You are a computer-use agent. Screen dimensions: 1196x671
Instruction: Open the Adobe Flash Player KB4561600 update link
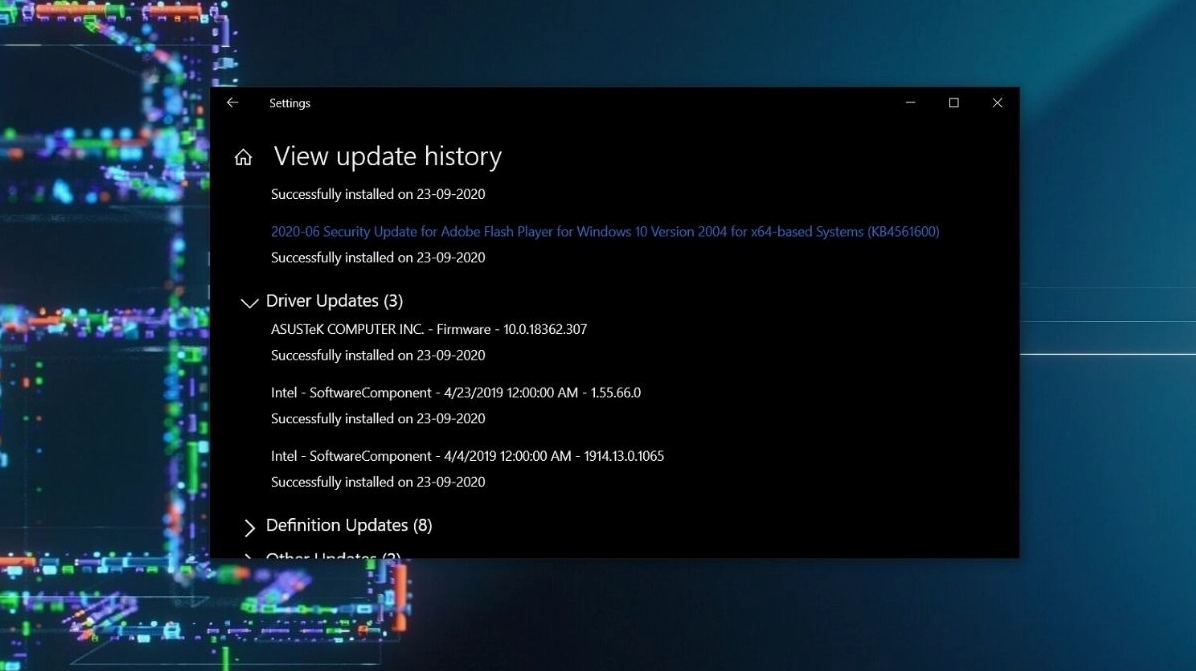pyautogui.click(x=604, y=232)
